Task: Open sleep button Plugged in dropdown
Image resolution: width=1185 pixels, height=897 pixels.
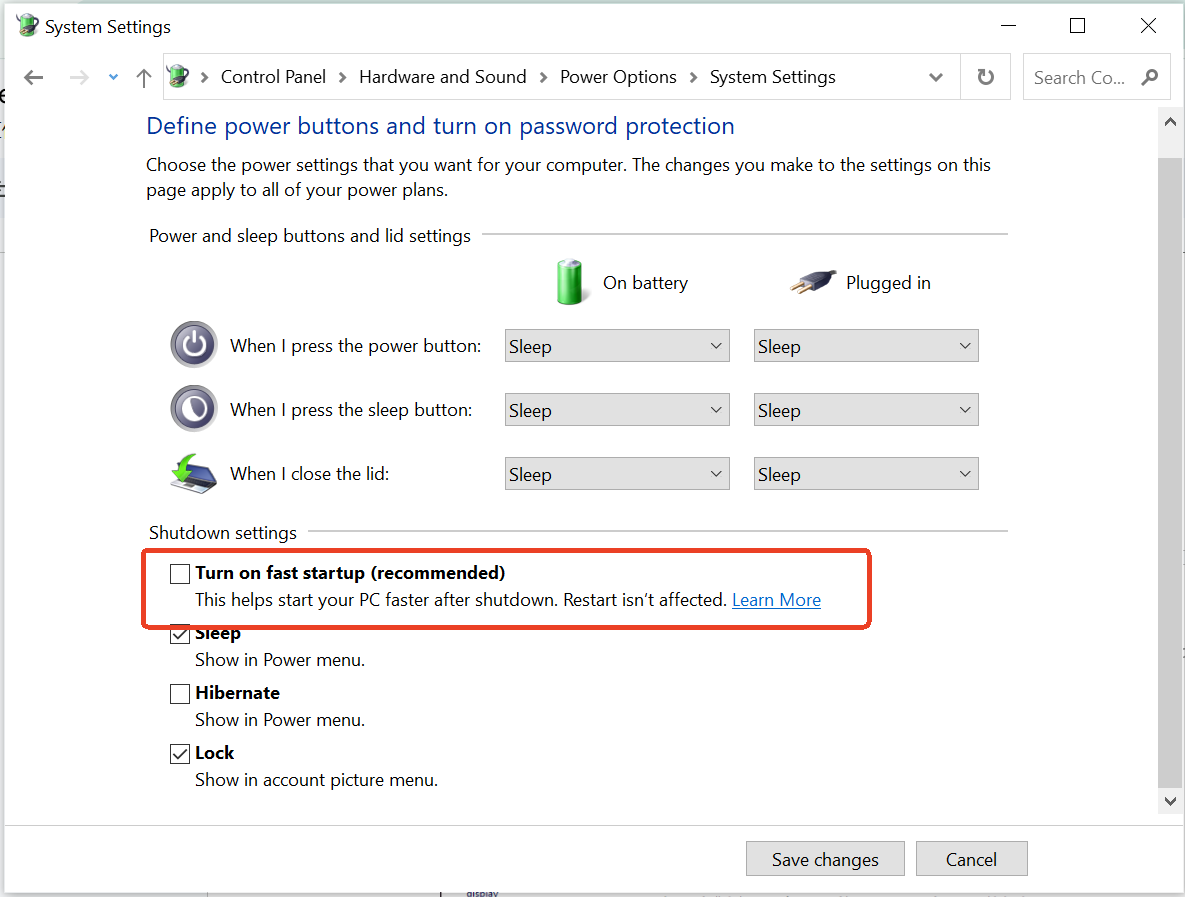Action: (x=865, y=410)
